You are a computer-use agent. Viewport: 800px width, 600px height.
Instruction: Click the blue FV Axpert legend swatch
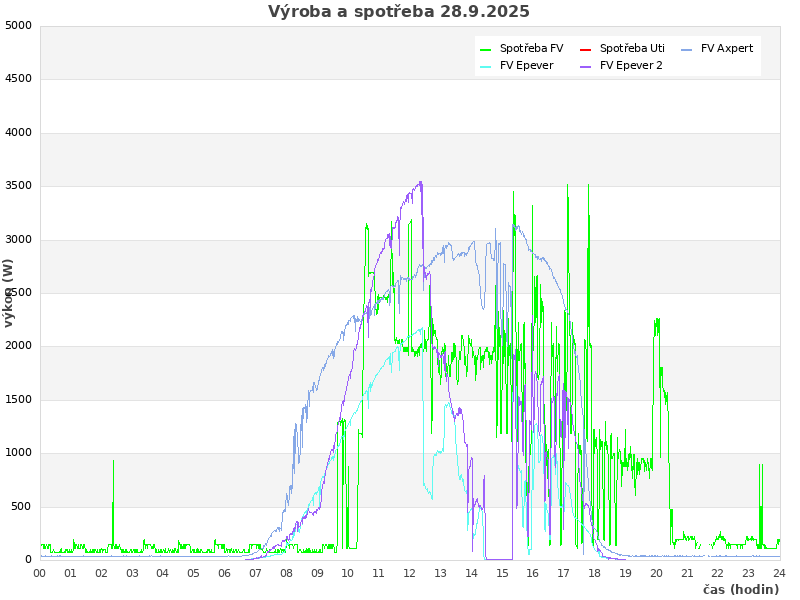point(687,49)
